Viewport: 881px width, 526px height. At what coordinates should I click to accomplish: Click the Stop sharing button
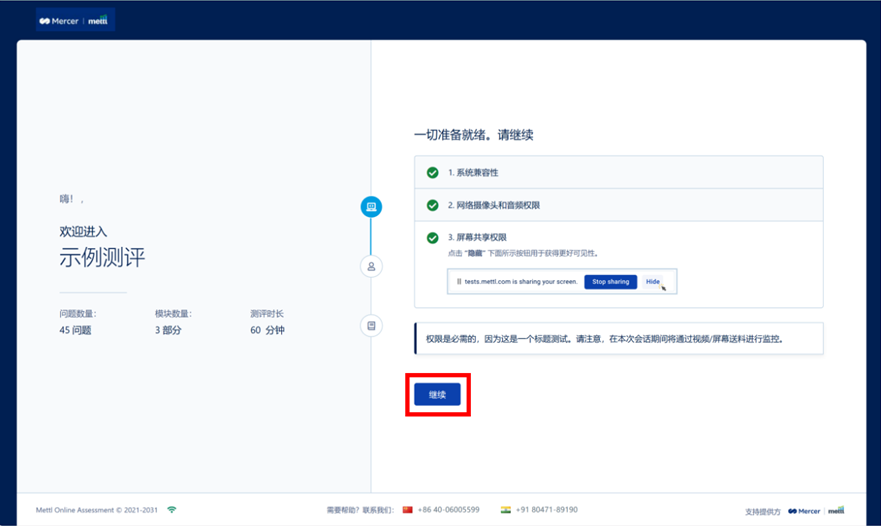(610, 282)
